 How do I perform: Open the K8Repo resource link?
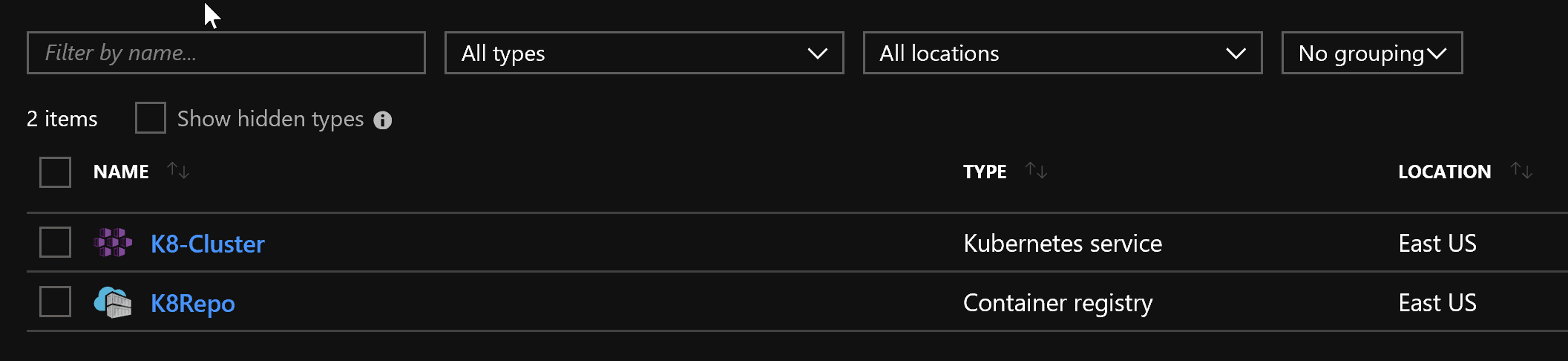pos(193,303)
